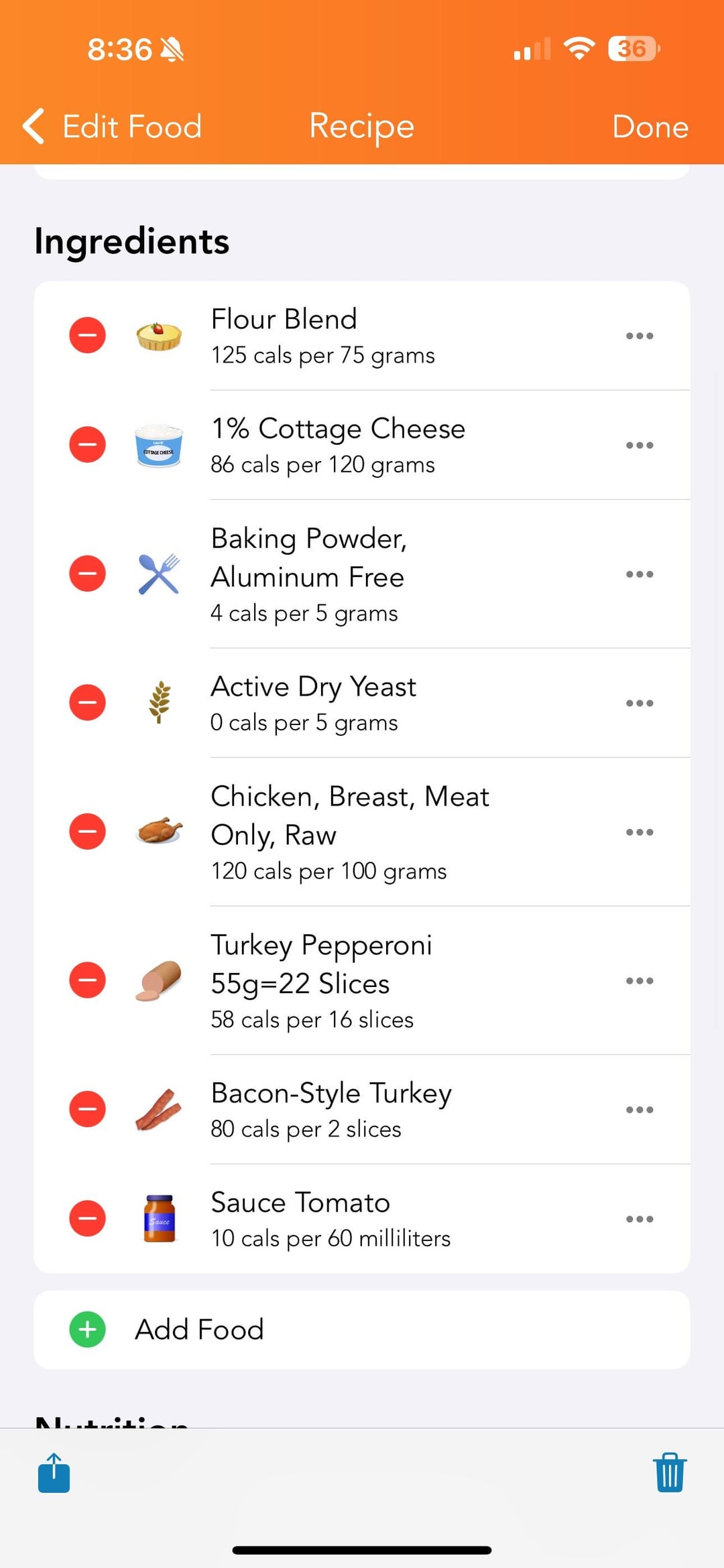This screenshot has height=1568, width=724.
Task: Tap the cottage cheese tub icon
Action: [159, 445]
